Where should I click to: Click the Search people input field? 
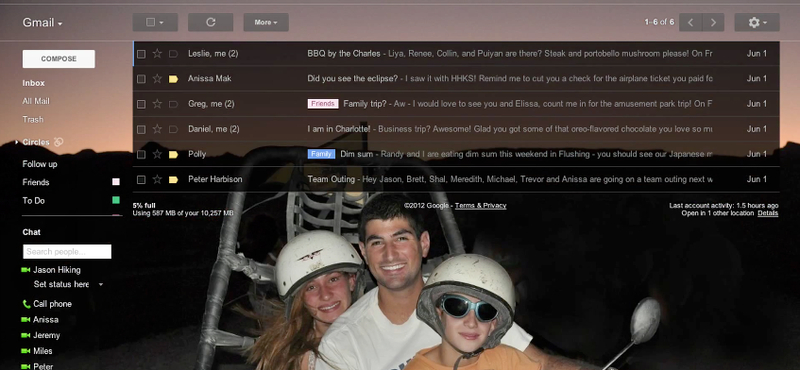[67, 252]
